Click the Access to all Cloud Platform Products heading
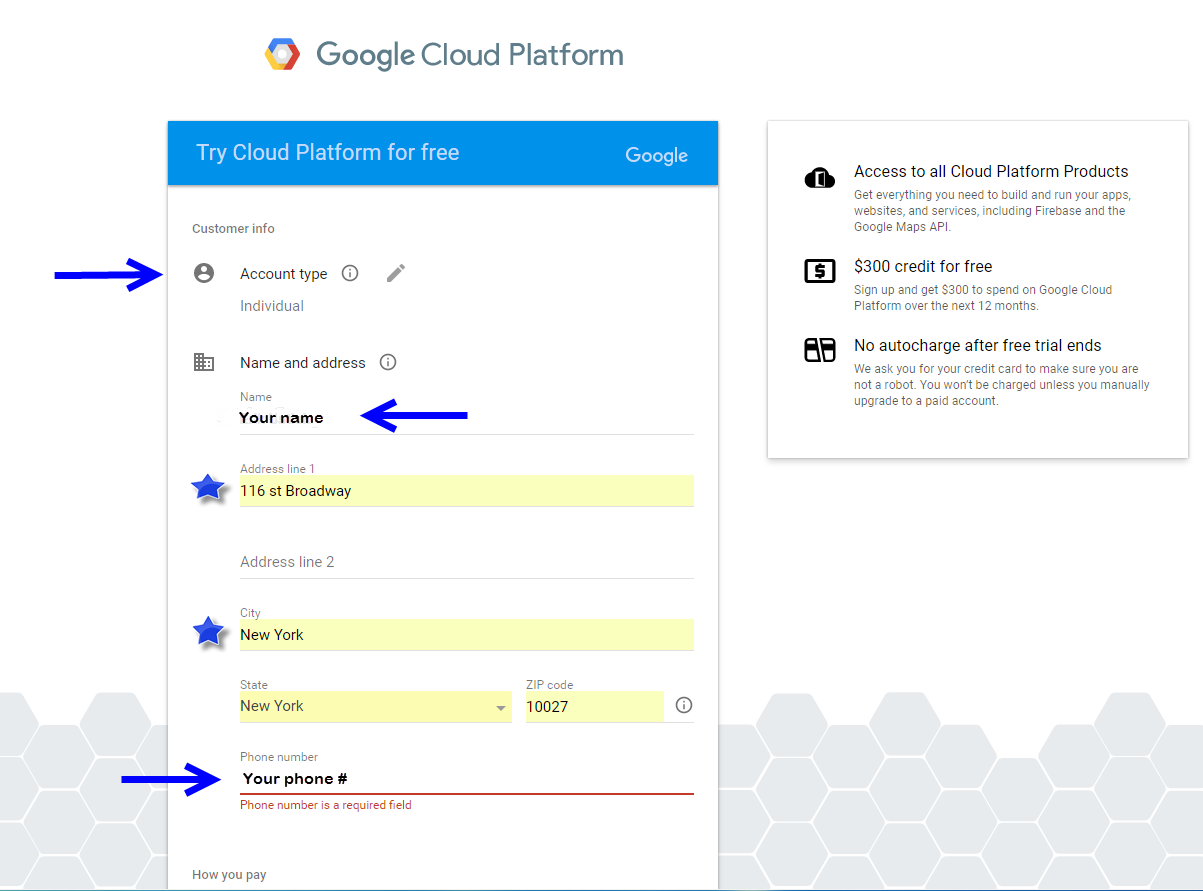The height and width of the screenshot is (891, 1203). click(x=991, y=171)
